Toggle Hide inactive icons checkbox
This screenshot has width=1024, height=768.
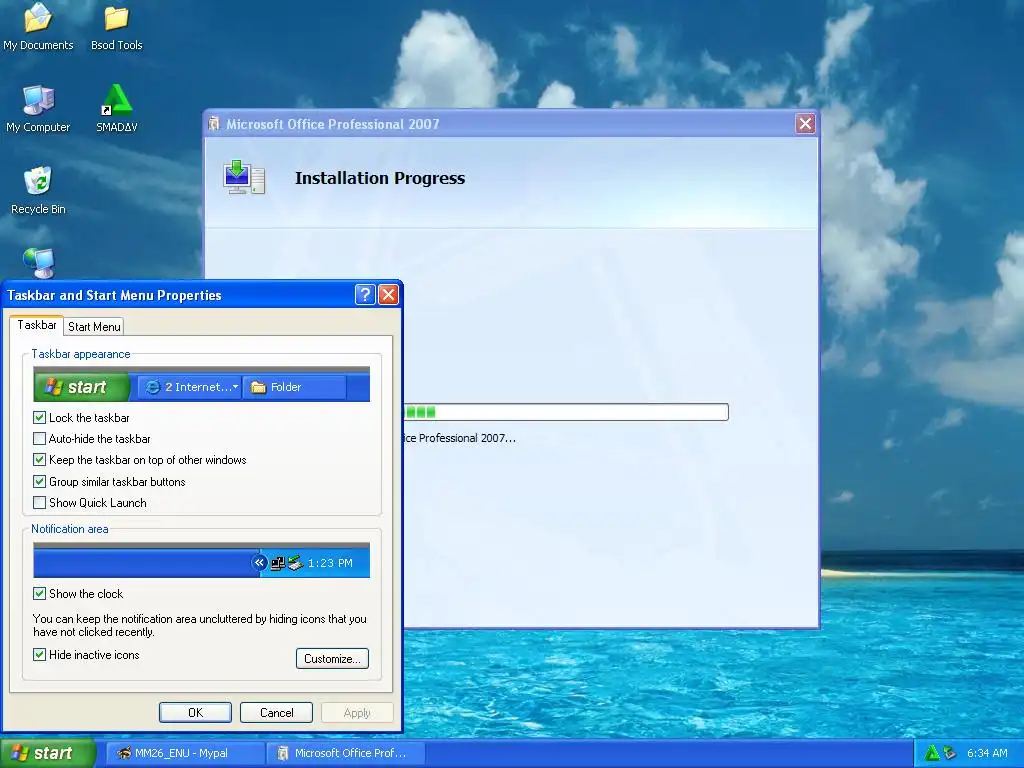click(x=39, y=654)
